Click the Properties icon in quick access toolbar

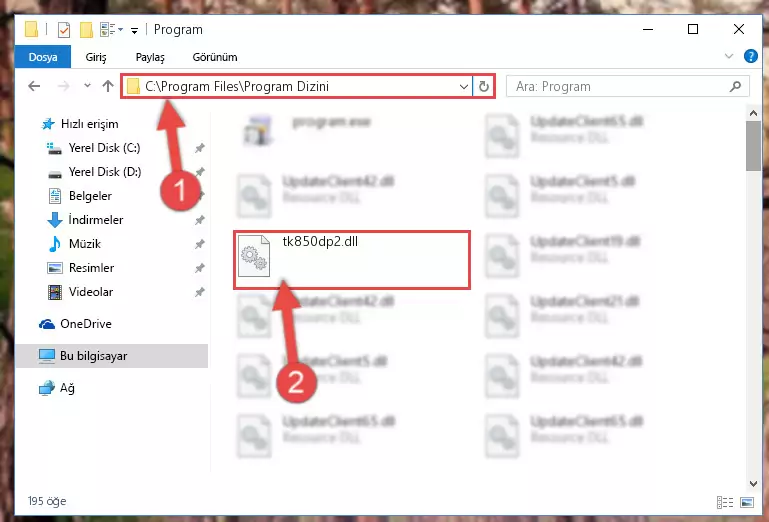(64, 30)
